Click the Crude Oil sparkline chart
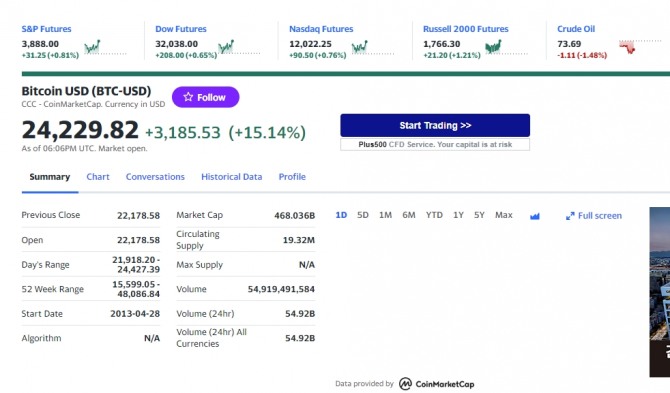Viewport: 670px width, 393px height. [x=640, y=47]
